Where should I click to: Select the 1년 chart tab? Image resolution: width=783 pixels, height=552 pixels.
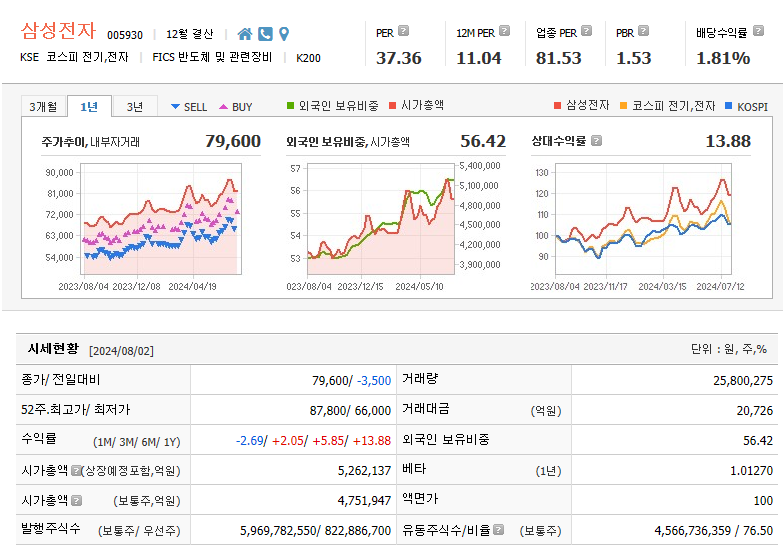89,106
